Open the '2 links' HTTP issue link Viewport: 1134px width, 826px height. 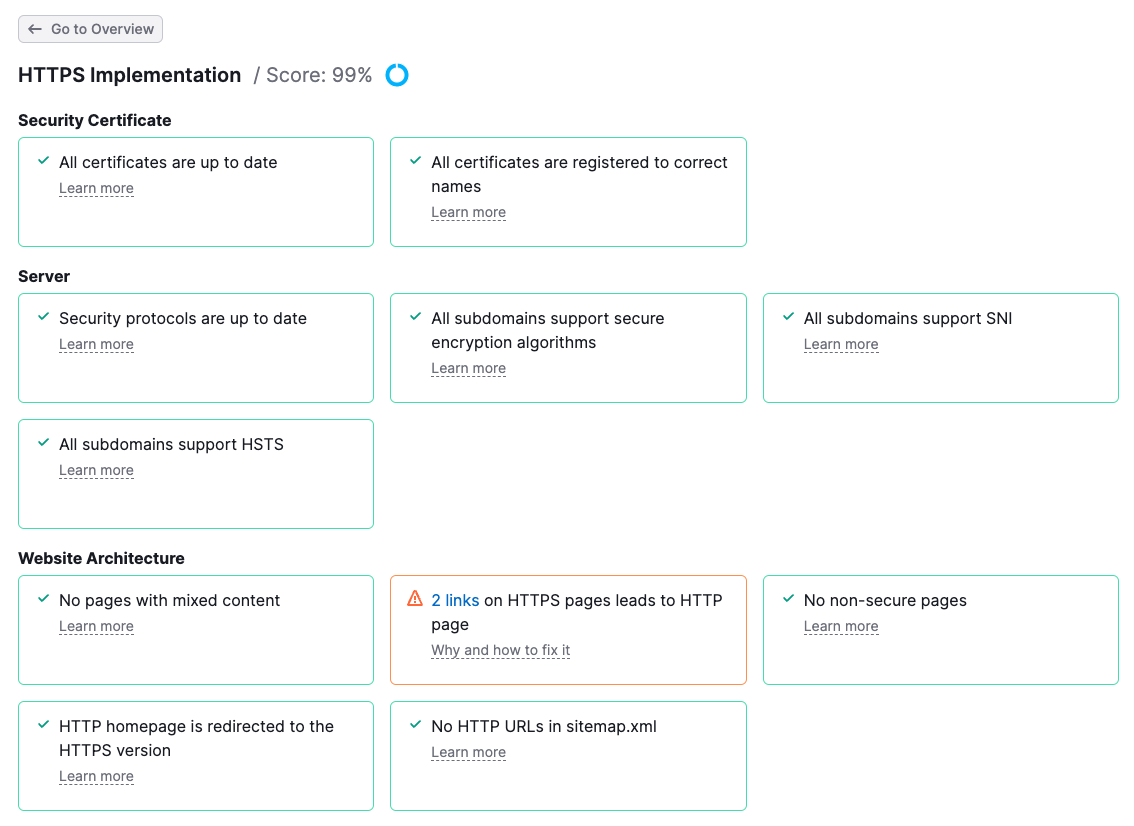[x=455, y=600]
